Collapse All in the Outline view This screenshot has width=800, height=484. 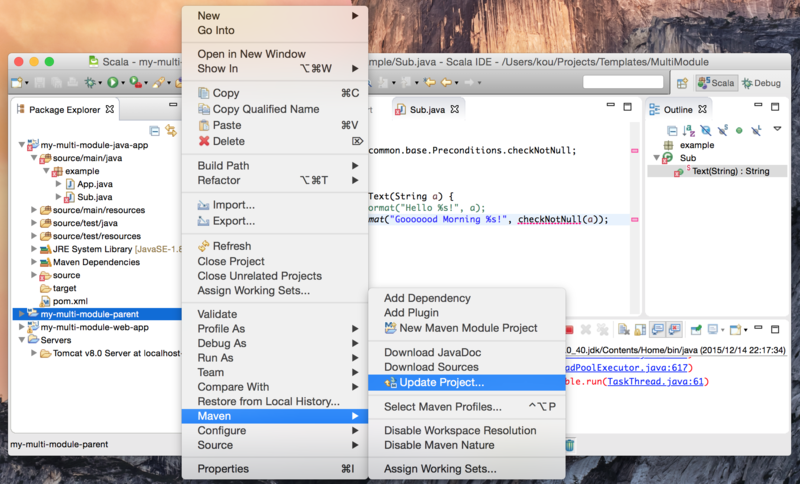click(672, 131)
